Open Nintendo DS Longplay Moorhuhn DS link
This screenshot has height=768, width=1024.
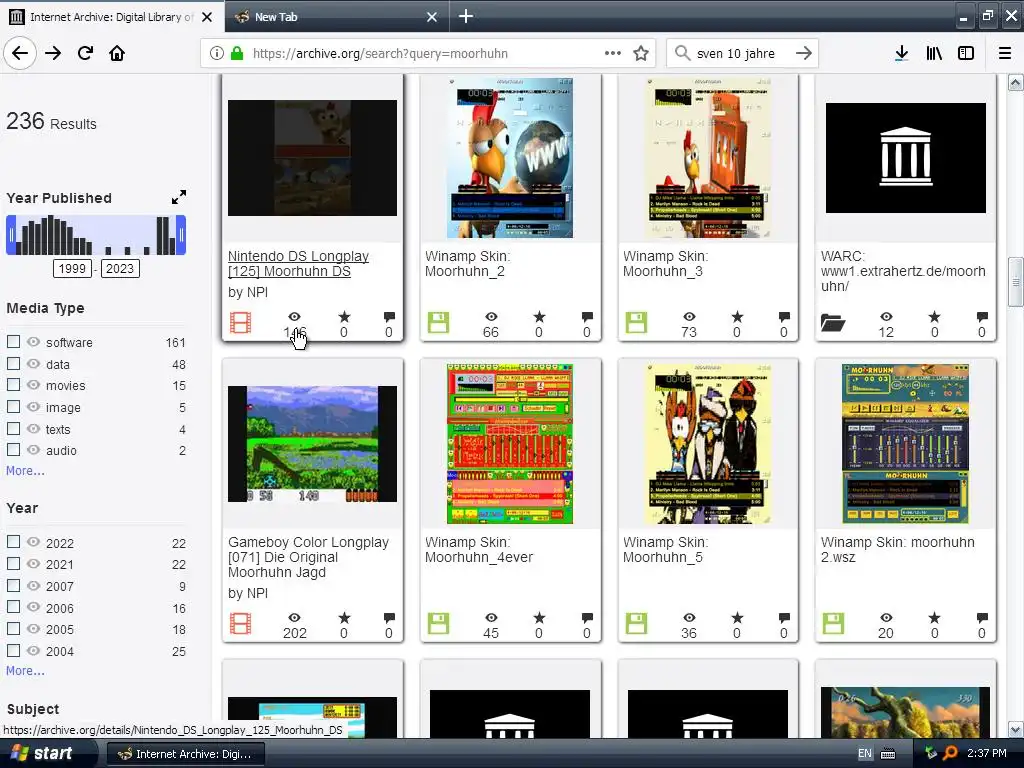(x=298, y=264)
